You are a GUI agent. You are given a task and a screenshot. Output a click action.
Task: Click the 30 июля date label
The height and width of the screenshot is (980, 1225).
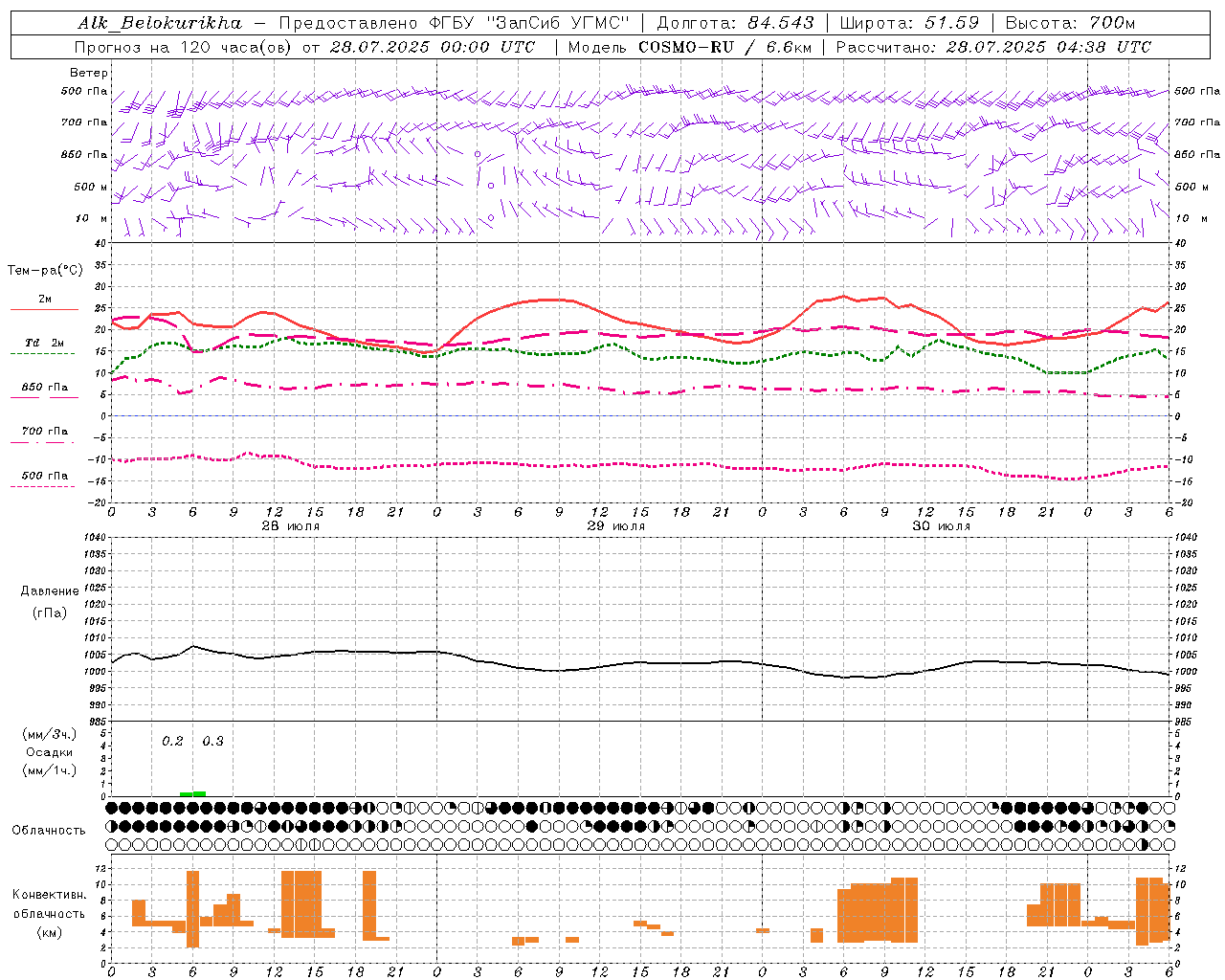tap(941, 526)
